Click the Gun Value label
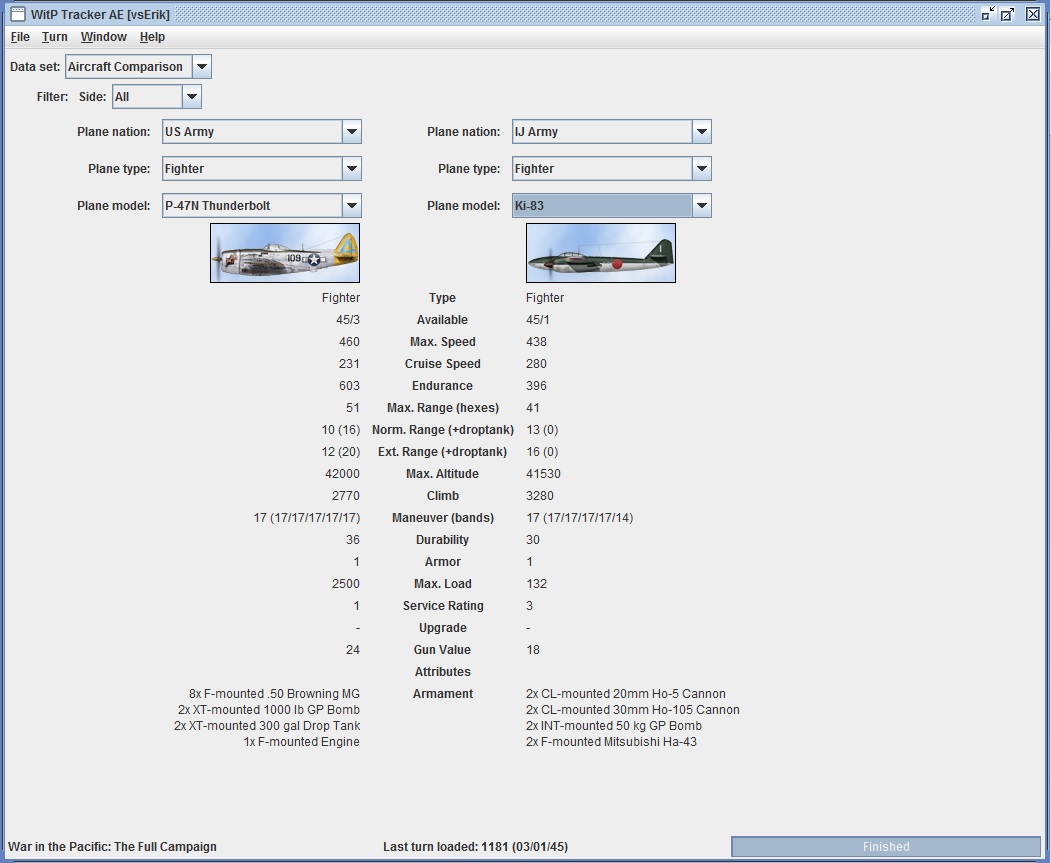Image resolution: width=1051 pixels, height=863 pixels. [442, 650]
